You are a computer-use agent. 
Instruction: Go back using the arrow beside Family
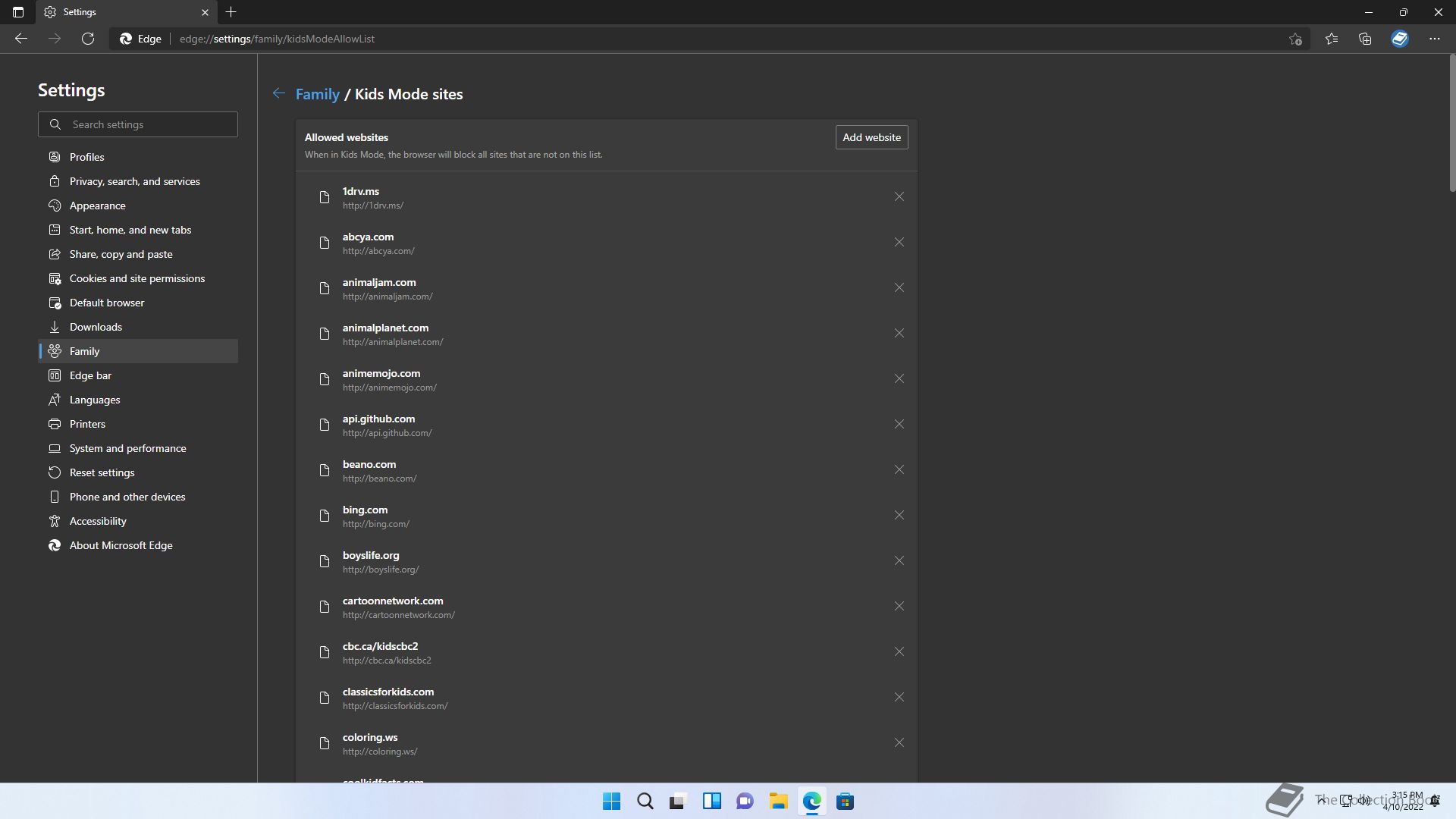pyautogui.click(x=279, y=93)
